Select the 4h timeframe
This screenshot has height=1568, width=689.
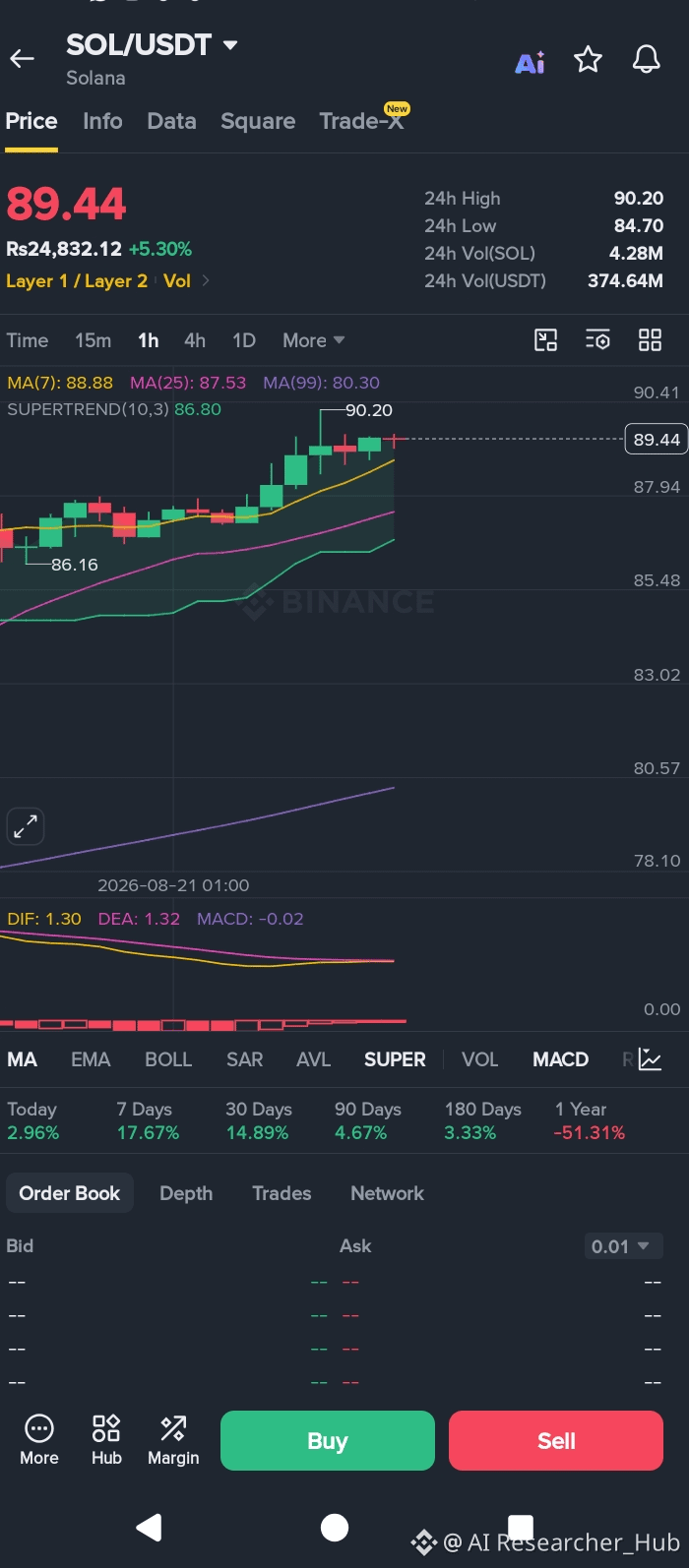point(195,340)
